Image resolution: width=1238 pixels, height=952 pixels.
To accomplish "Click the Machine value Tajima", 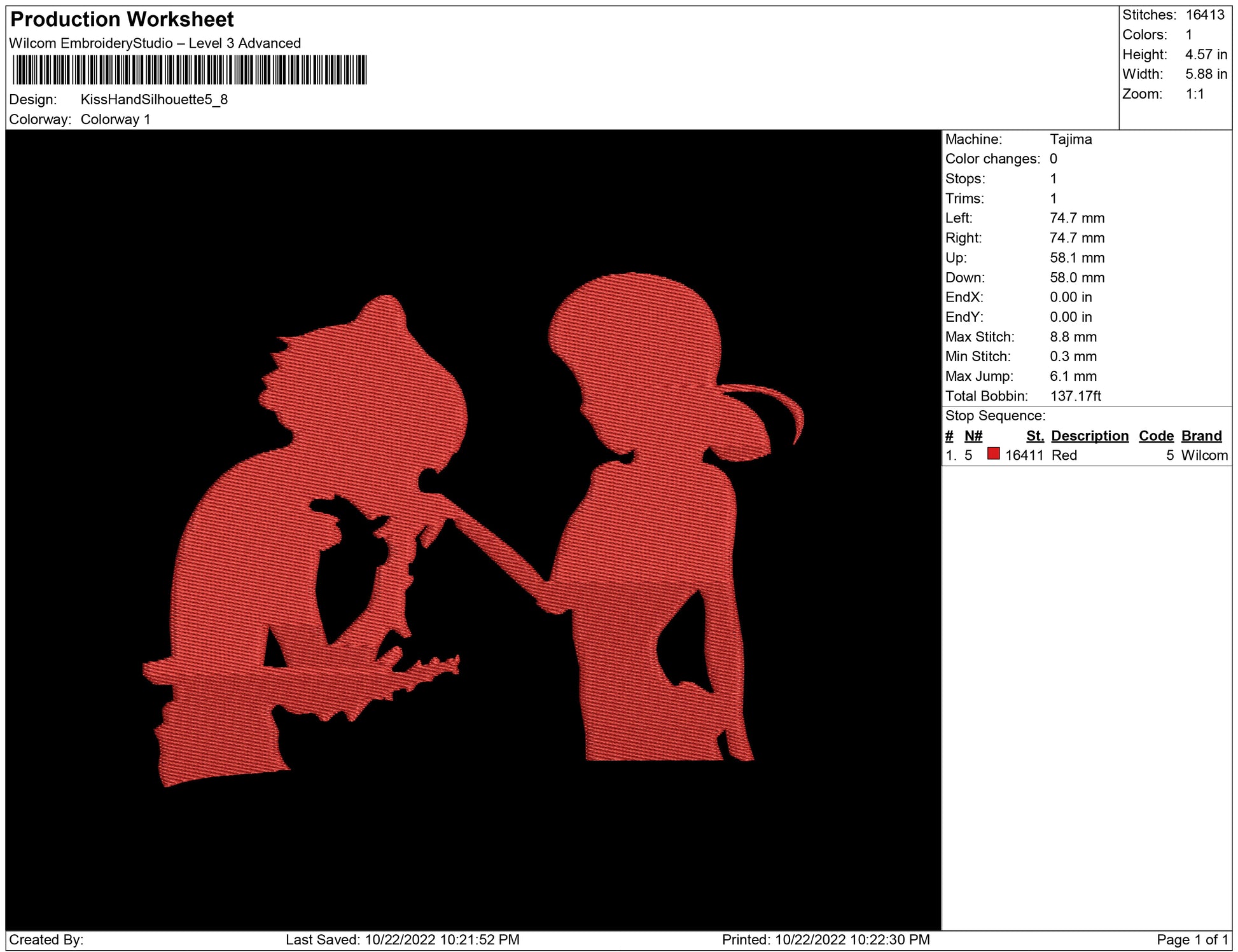I will tap(1071, 139).
